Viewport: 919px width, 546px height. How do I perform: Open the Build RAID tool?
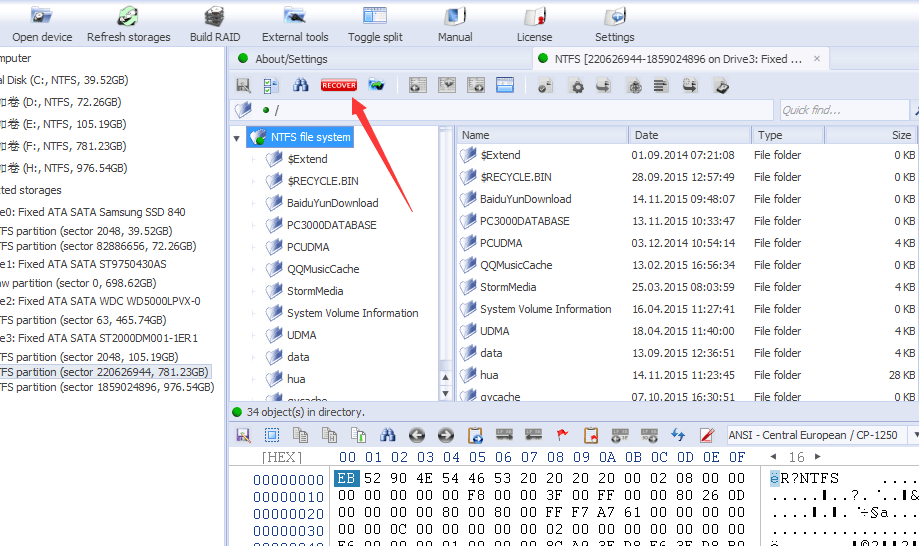pyautogui.click(x=214, y=24)
